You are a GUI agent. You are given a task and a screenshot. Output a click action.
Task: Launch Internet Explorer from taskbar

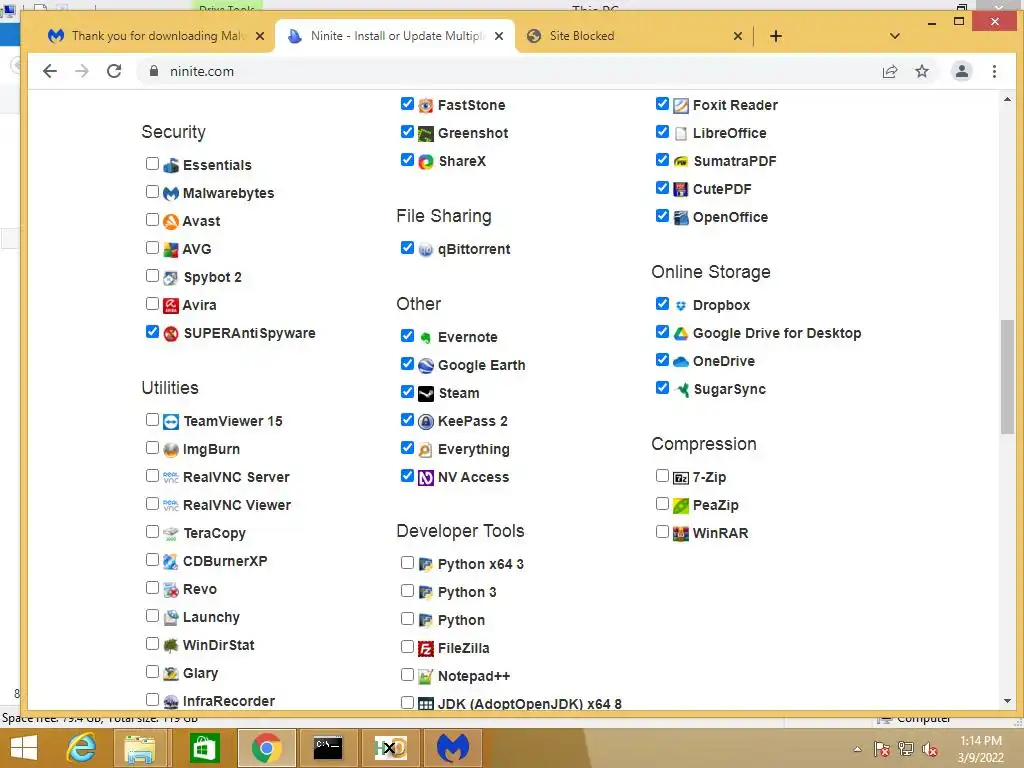coord(81,748)
